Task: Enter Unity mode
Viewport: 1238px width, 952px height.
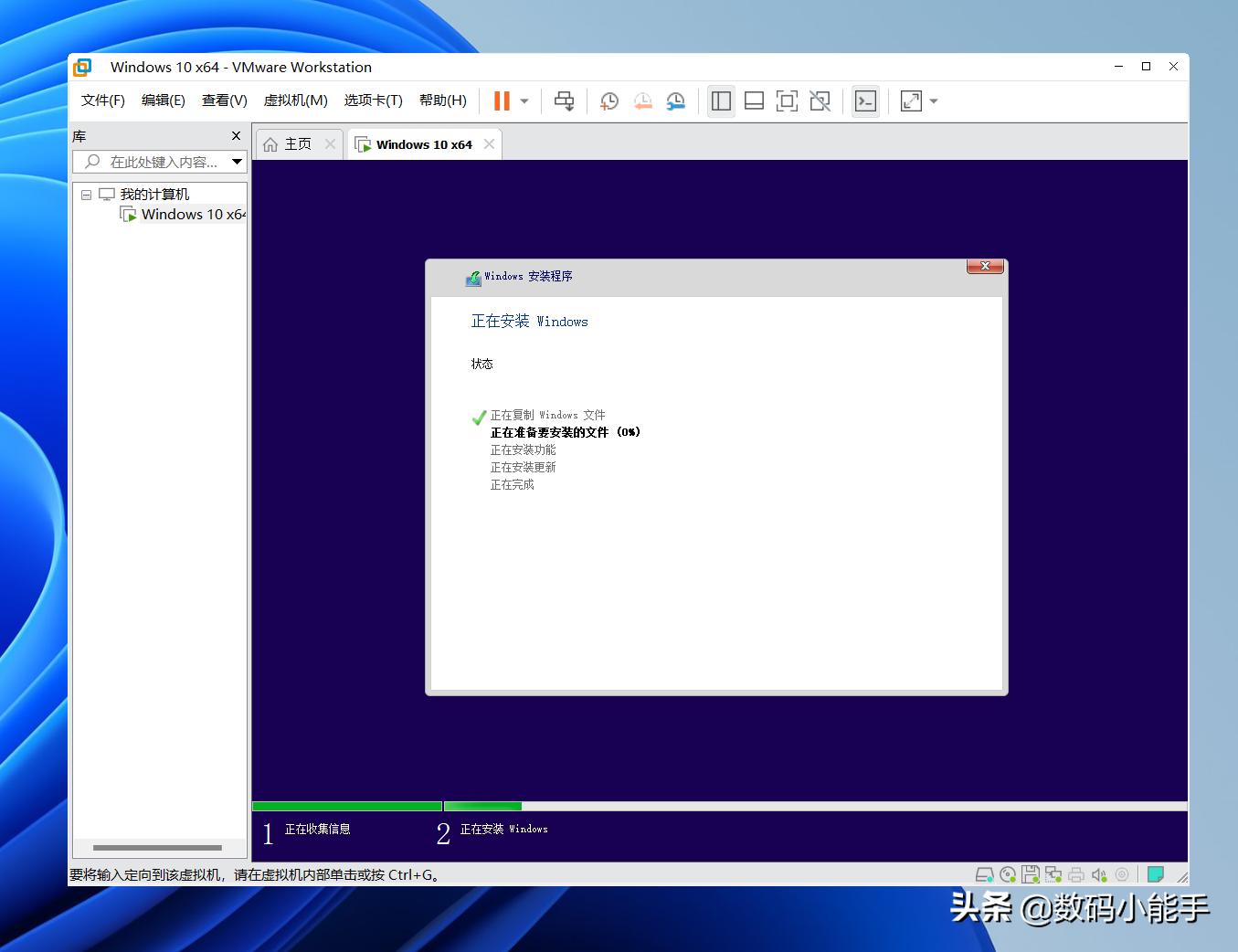Action: (x=820, y=100)
